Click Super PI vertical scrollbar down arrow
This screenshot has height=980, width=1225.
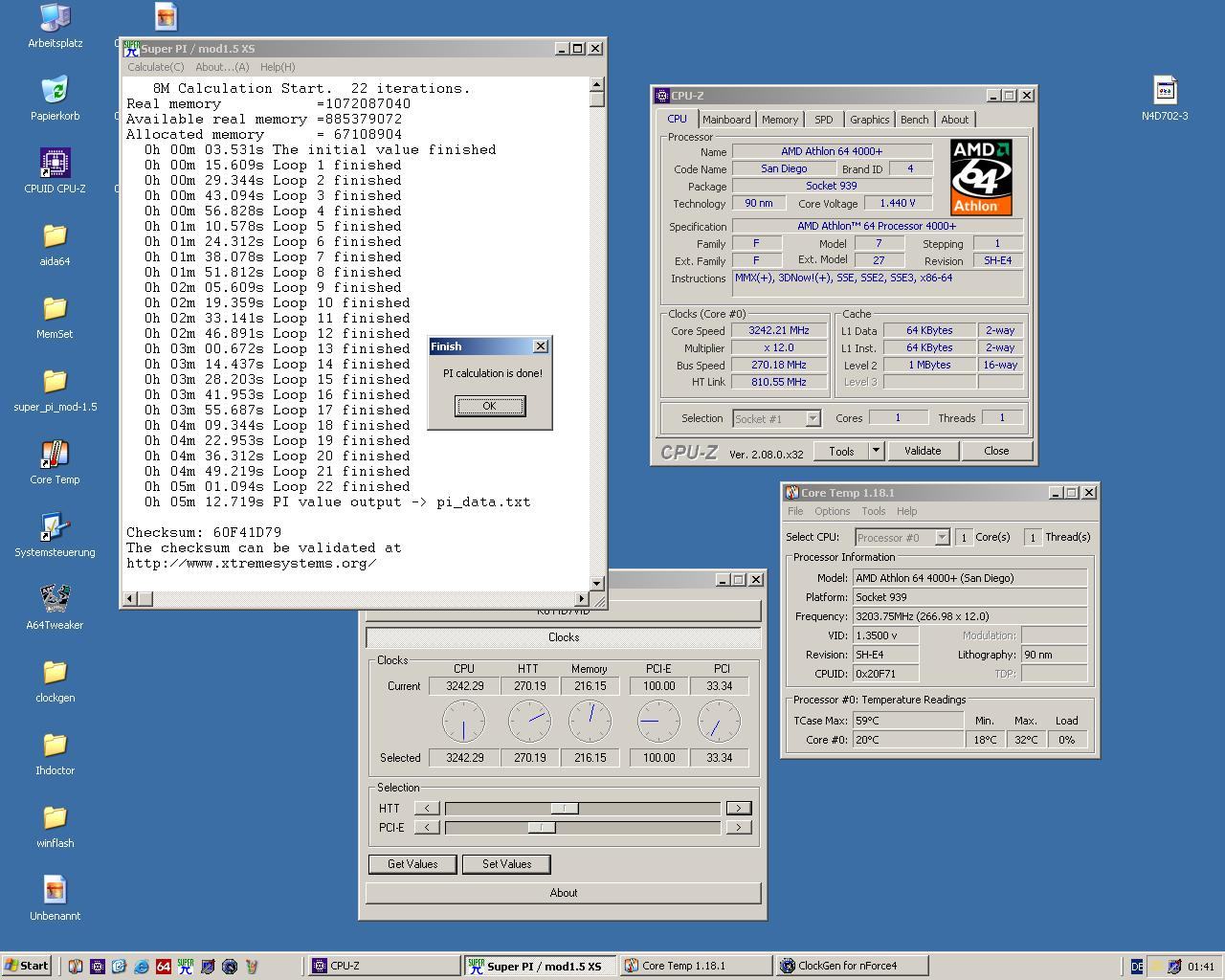[597, 583]
